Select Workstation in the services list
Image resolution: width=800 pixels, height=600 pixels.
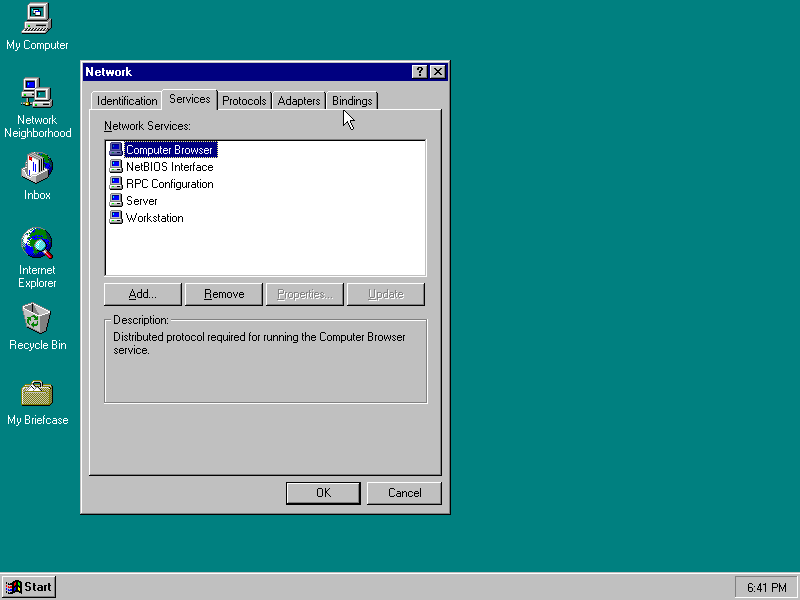click(155, 218)
